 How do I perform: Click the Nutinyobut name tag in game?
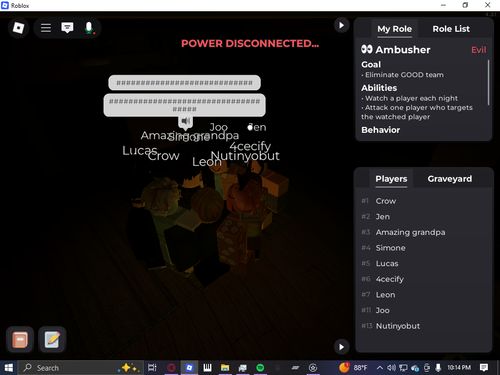coord(245,156)
